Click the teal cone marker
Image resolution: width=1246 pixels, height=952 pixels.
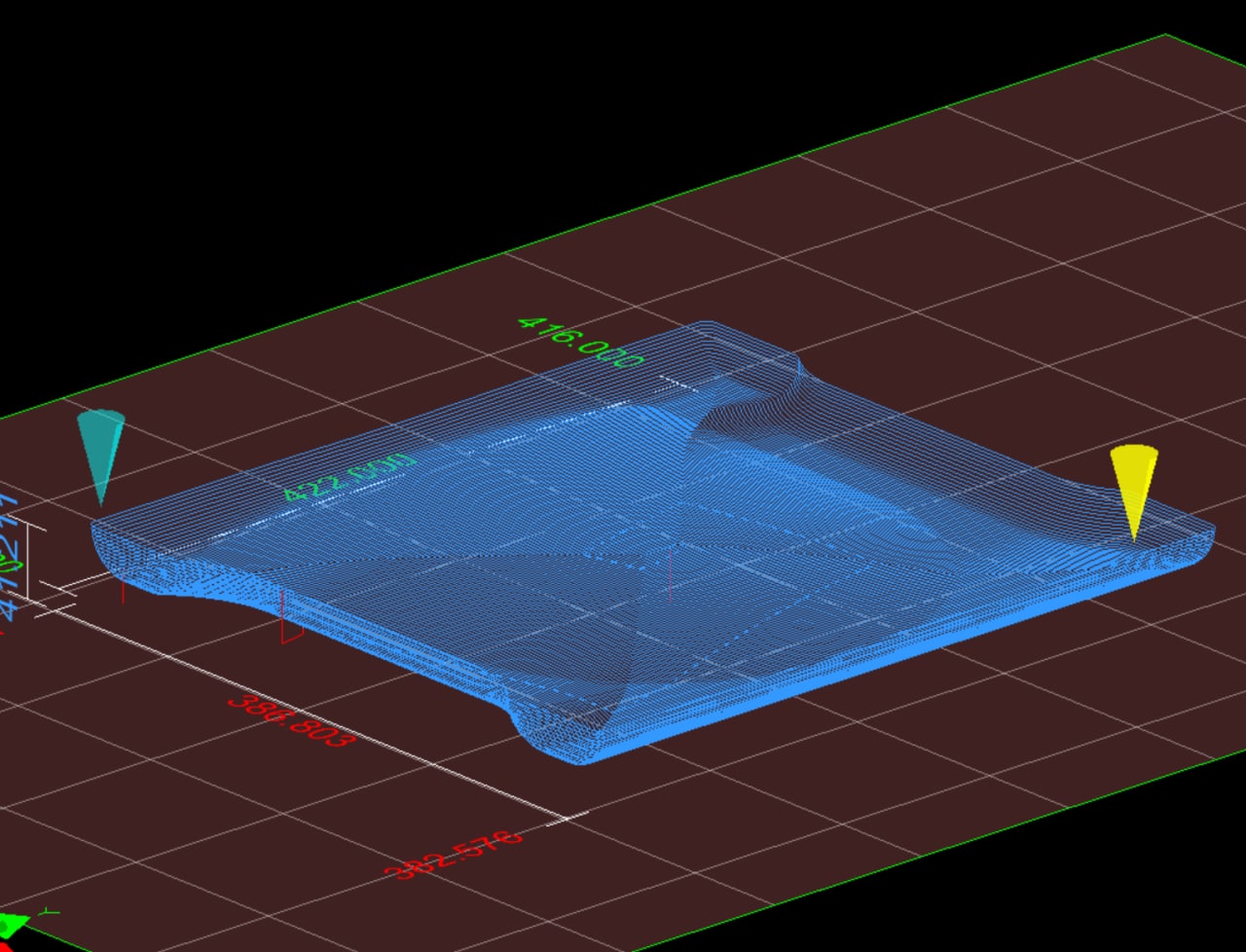tap(101, 456)
